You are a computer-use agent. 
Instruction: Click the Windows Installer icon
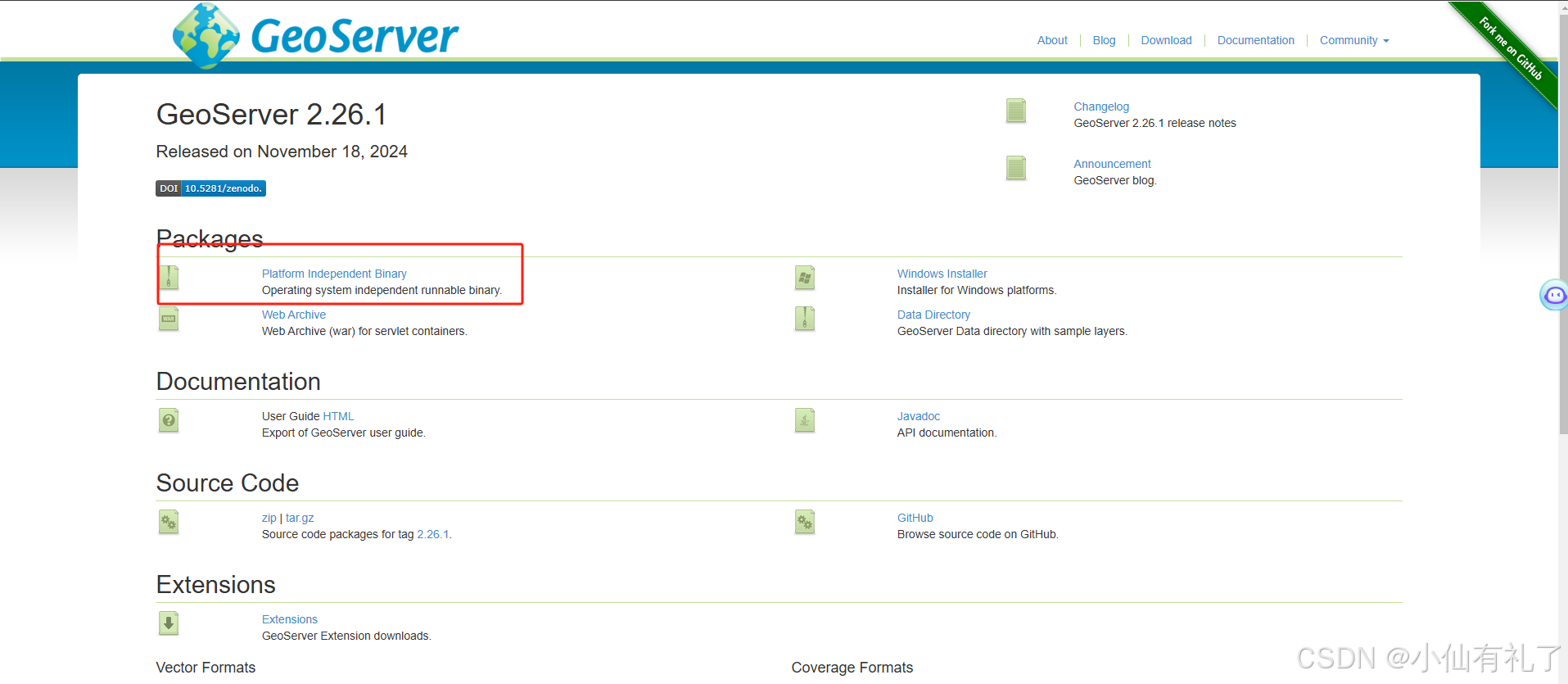tap(805, 278)
